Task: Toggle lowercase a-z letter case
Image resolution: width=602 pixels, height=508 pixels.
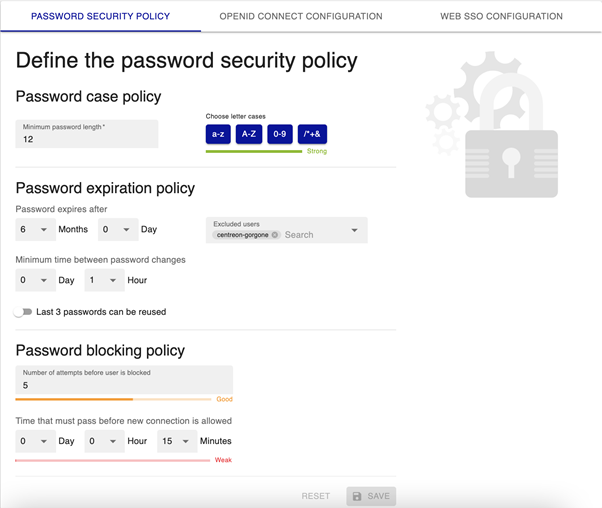Action: 218,134
